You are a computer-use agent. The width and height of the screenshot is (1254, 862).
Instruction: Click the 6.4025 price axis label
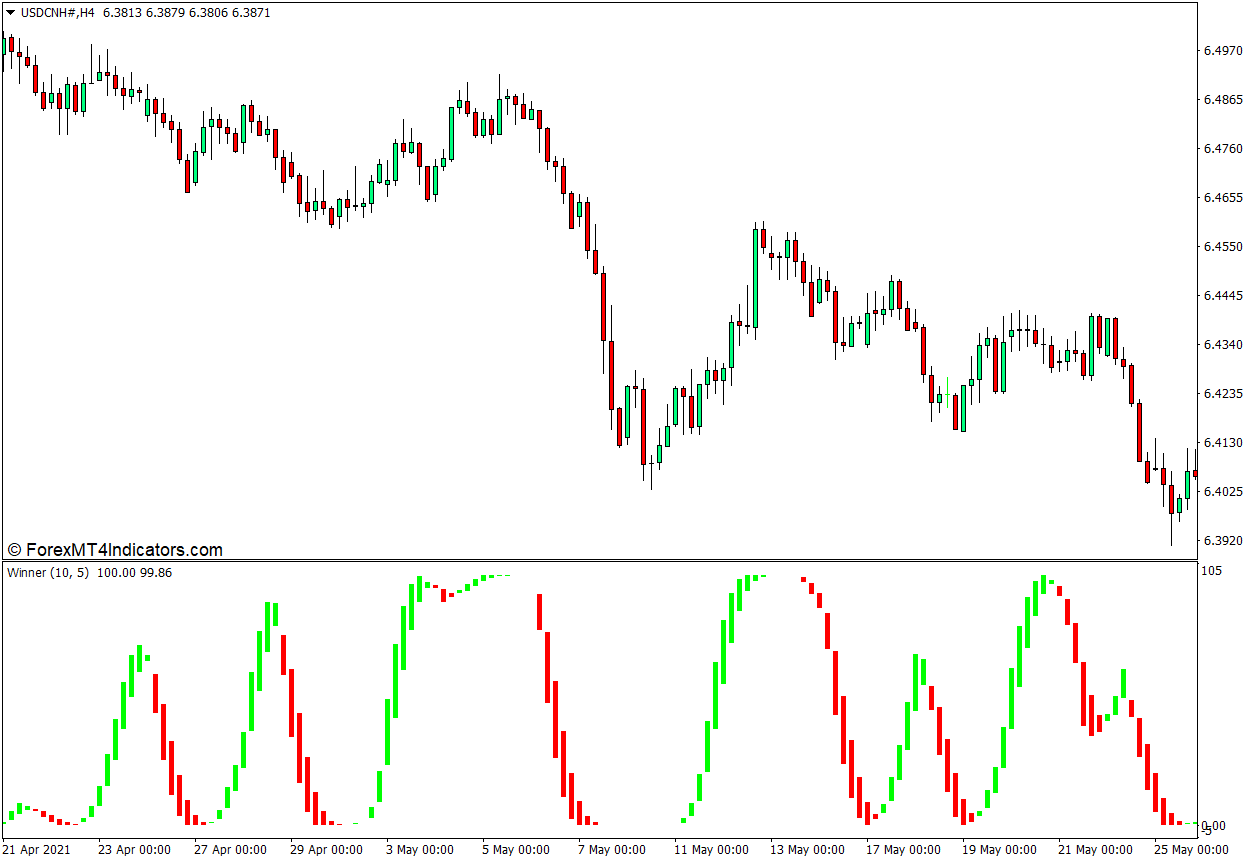pyautogui.click(x=1224, y=492)
